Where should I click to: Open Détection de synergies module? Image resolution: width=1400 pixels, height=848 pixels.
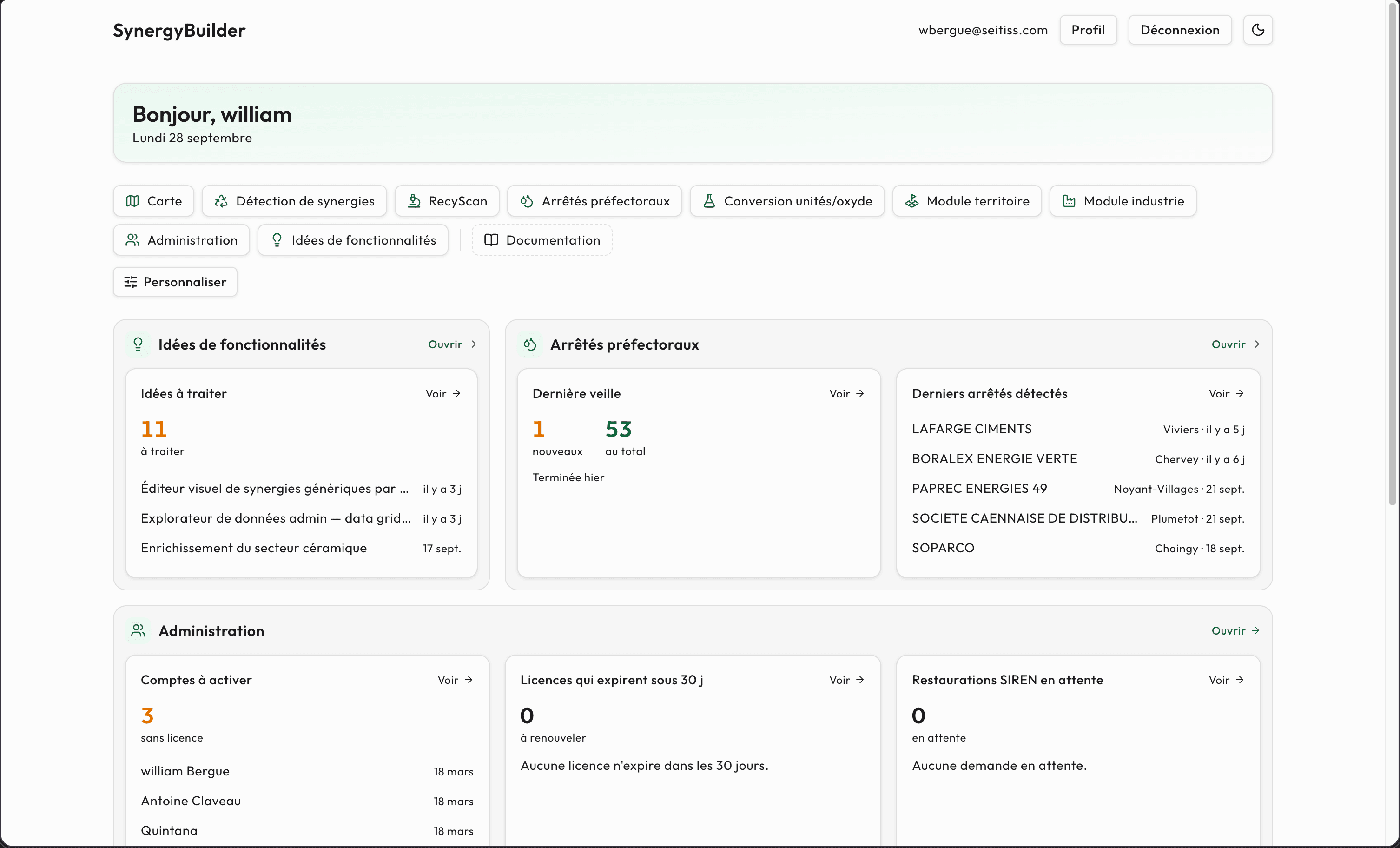[294, 201]
